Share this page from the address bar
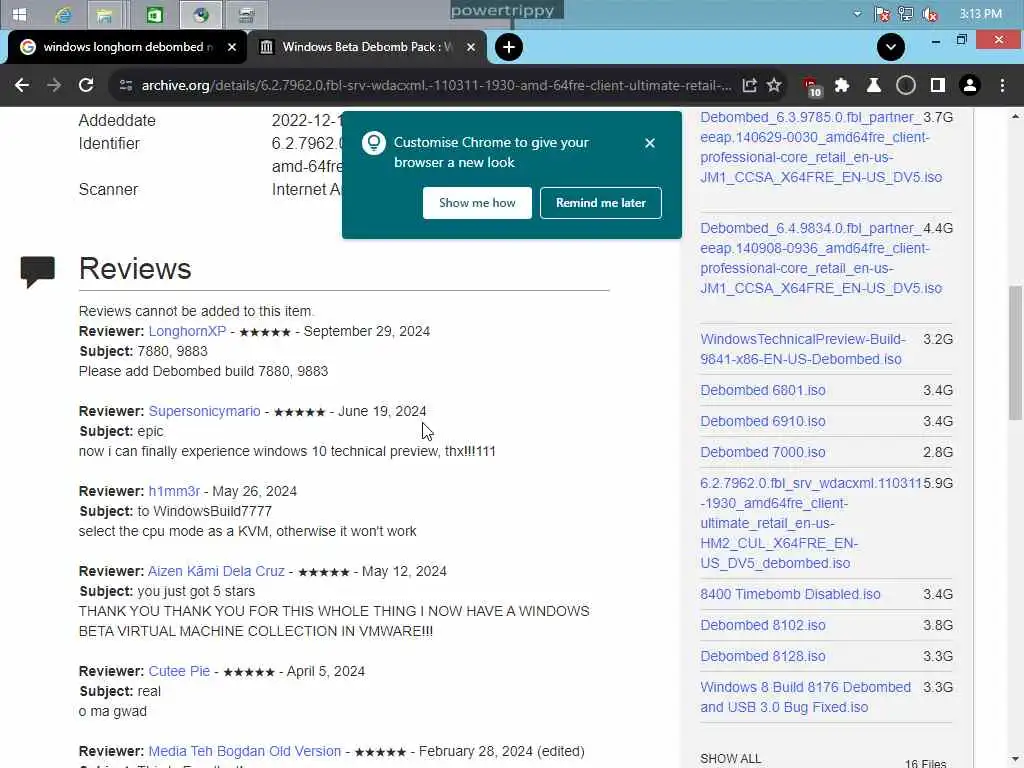 749,86
